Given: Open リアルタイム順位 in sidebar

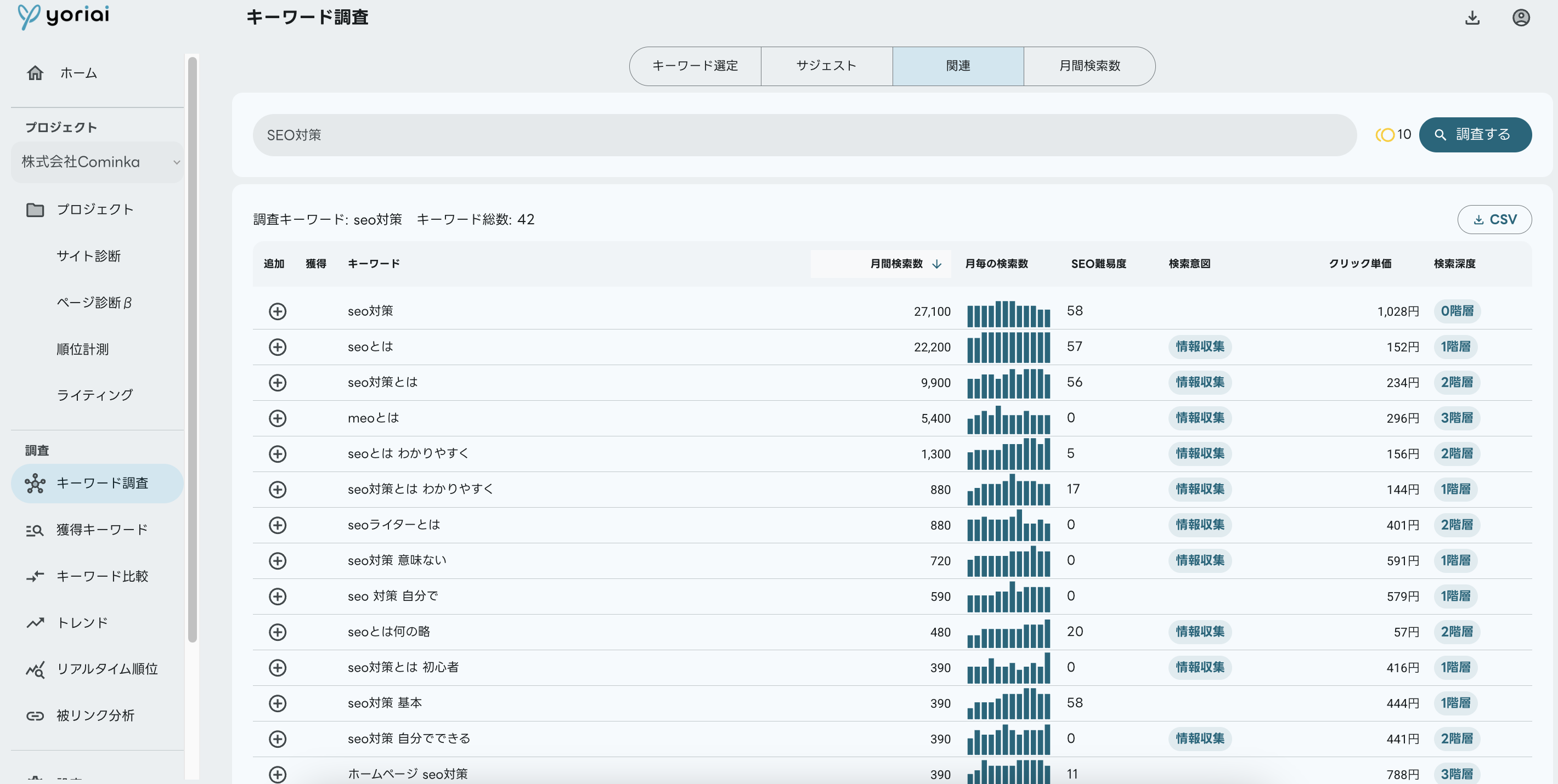Looking at the screenshot, I should click(x=97, y=668).
